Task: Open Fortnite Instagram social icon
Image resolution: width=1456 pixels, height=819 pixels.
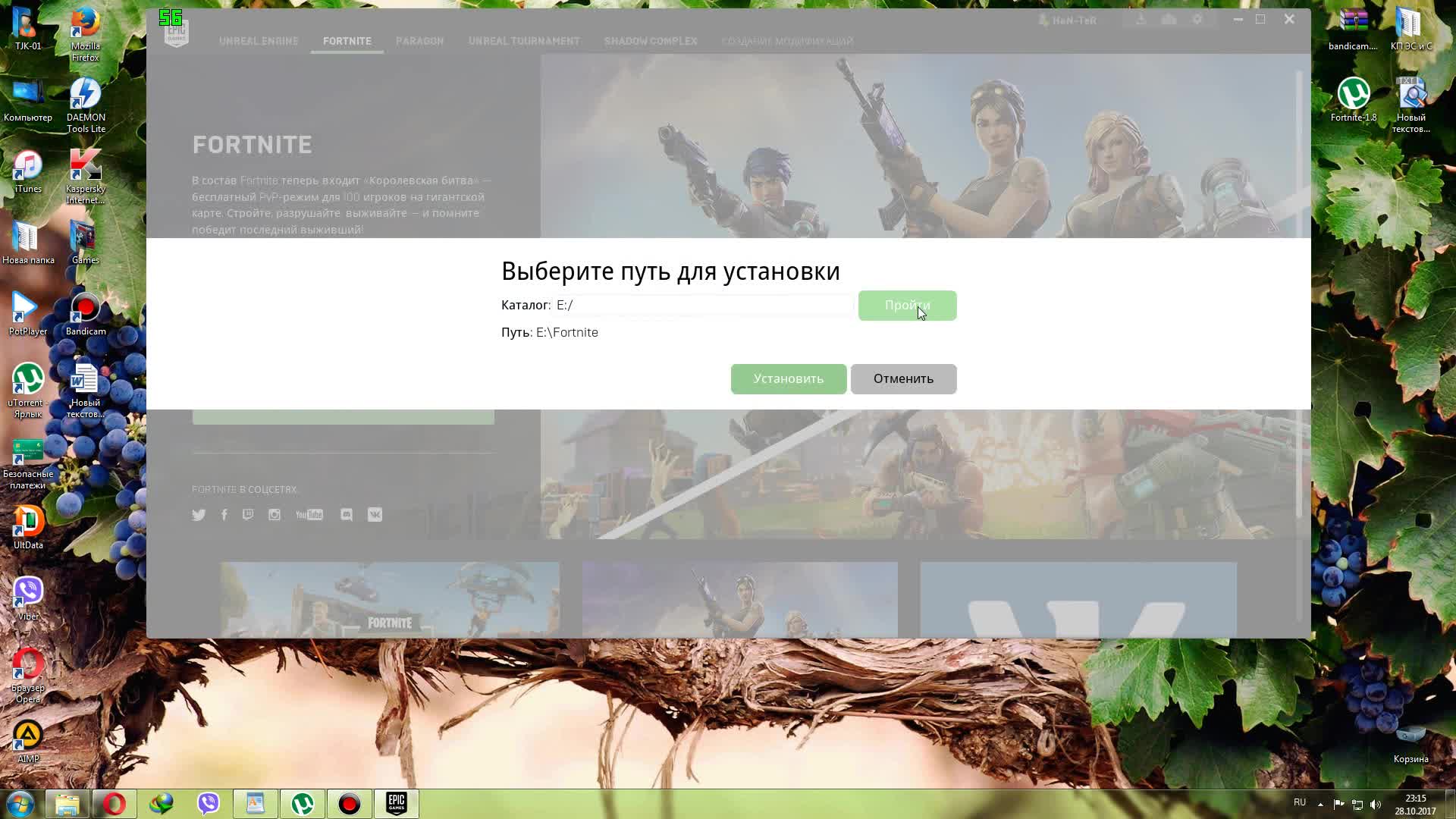Action: [275, 515]
